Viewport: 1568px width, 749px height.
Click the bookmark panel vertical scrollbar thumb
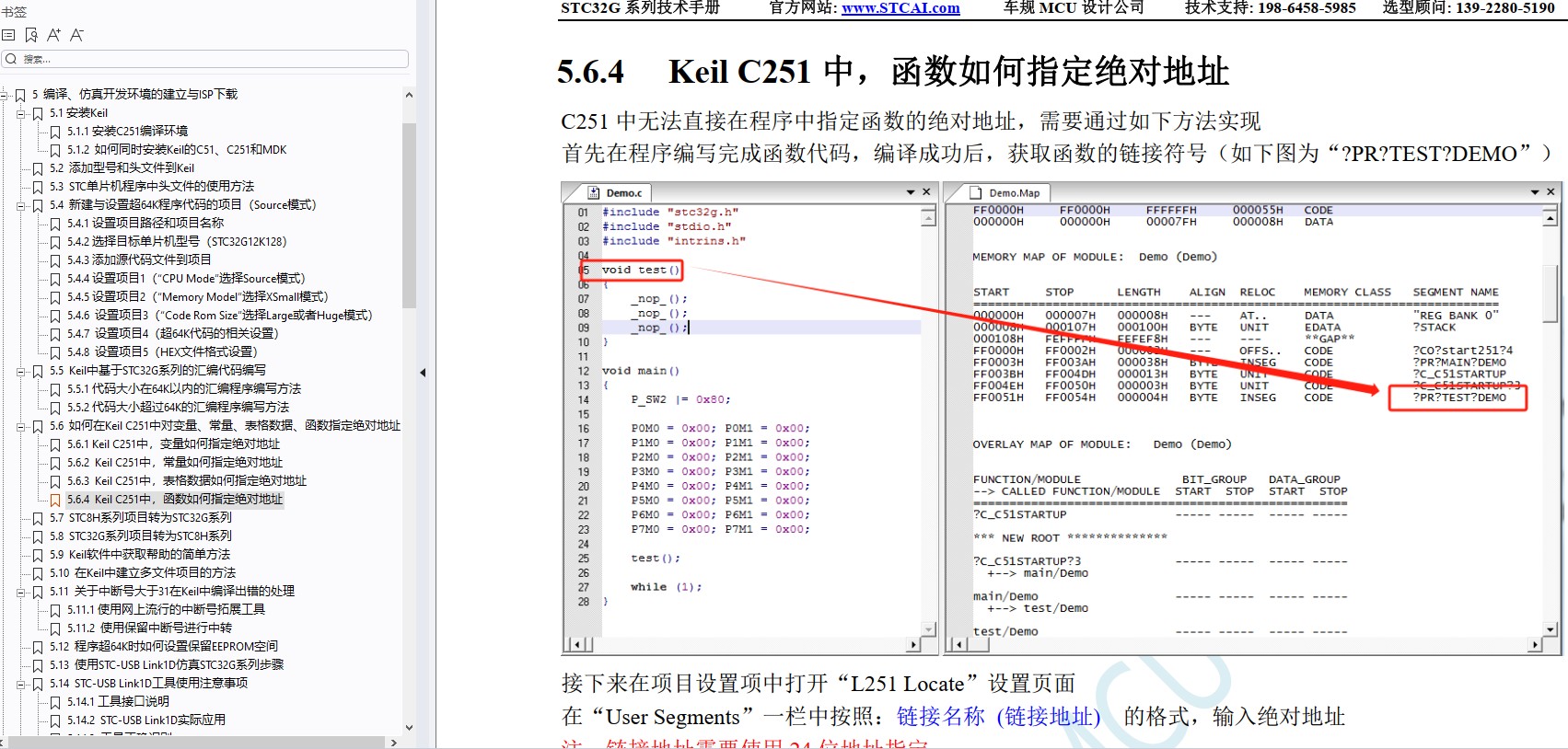point(409,215)
